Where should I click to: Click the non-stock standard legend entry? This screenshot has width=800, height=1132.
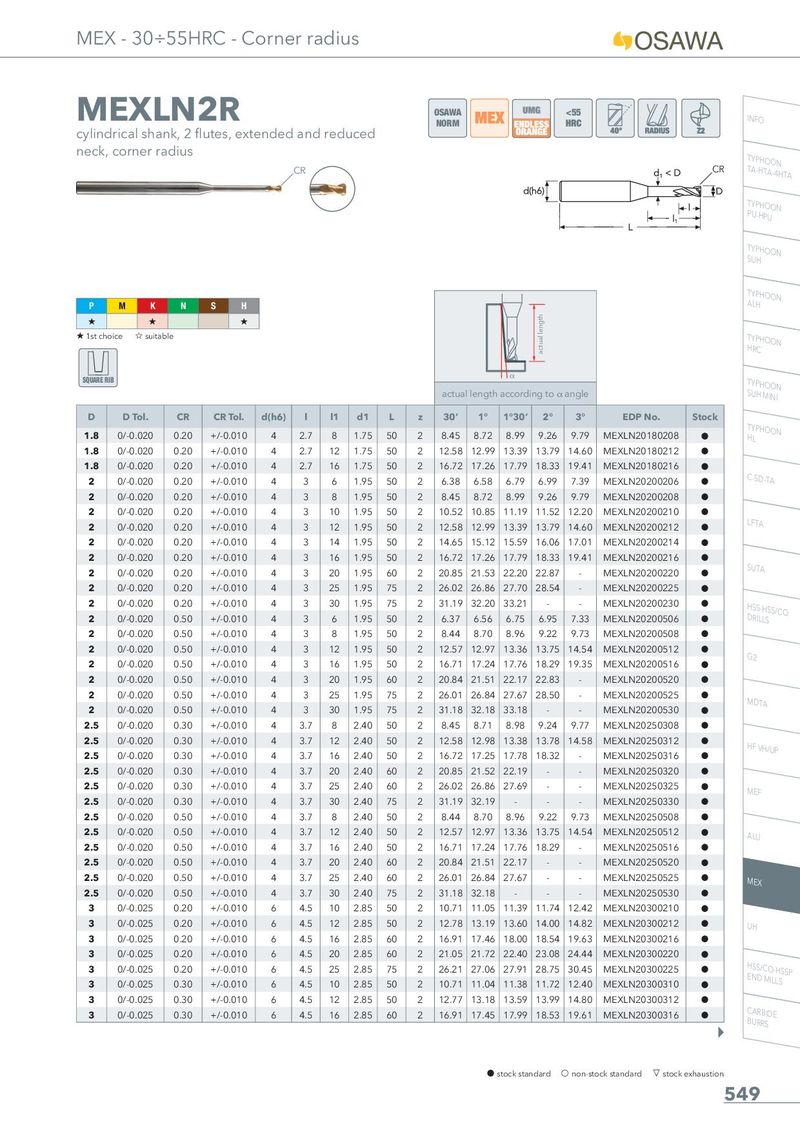(x=601, y=1074)
